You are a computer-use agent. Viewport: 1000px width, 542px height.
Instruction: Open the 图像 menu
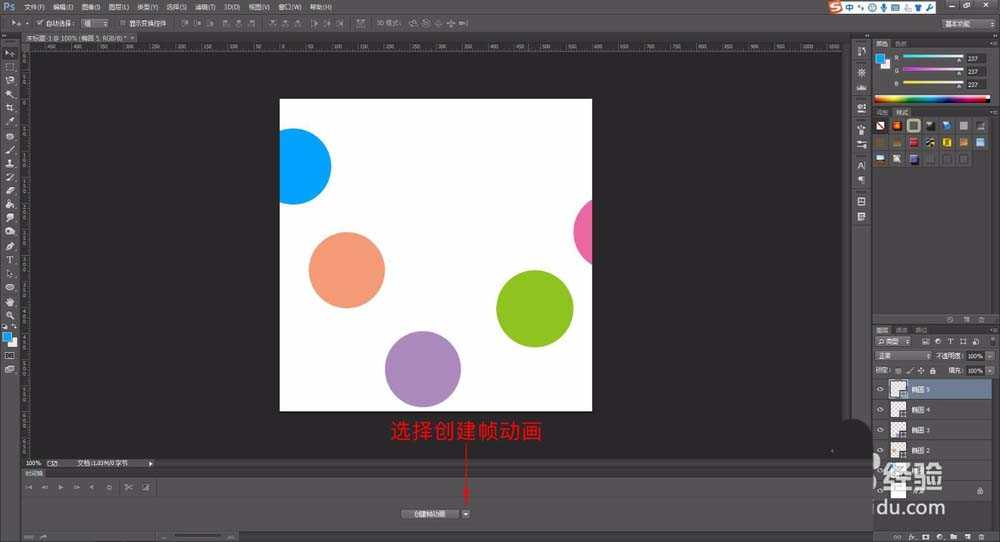click(x=90, y=7)
